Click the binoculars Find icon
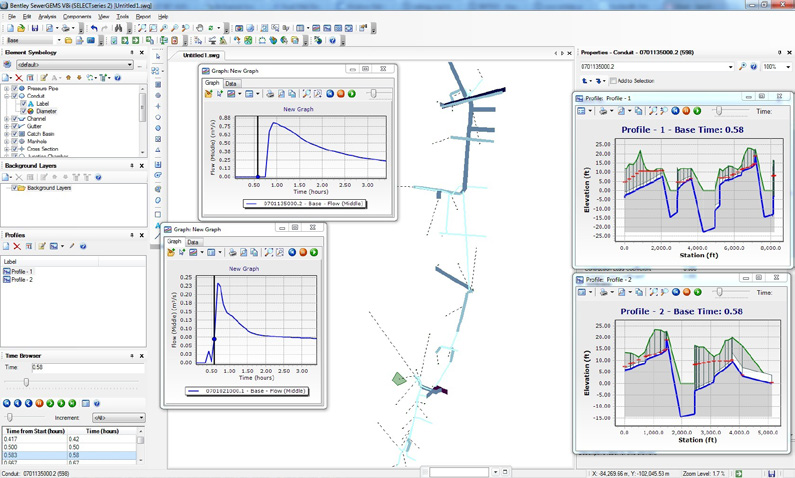This screenshot has width=795, height=478. [118, 28]
